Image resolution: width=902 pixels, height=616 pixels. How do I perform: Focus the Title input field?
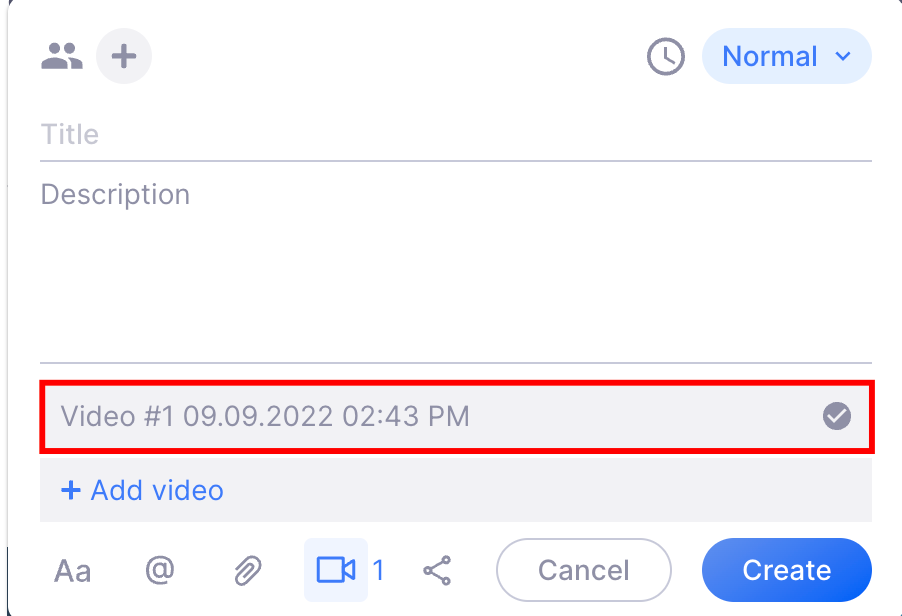pos(456,135)
